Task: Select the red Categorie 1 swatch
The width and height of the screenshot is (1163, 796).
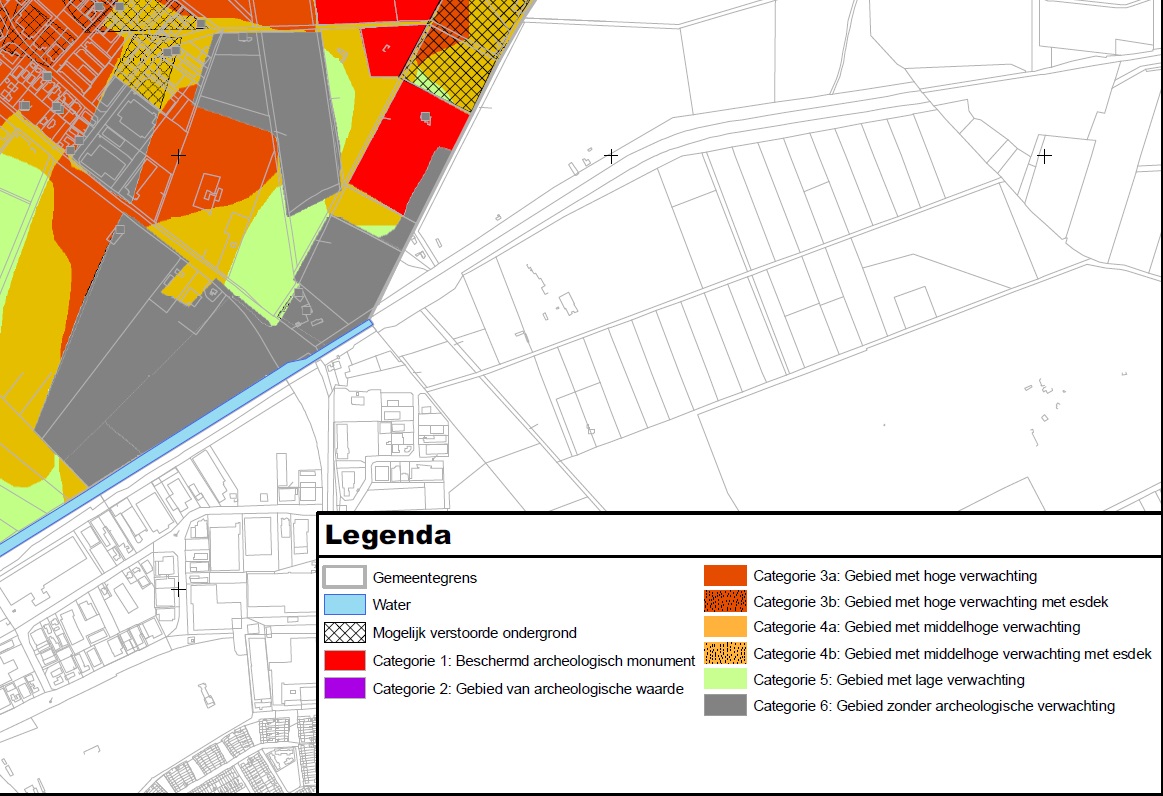Action: point(345,660)
